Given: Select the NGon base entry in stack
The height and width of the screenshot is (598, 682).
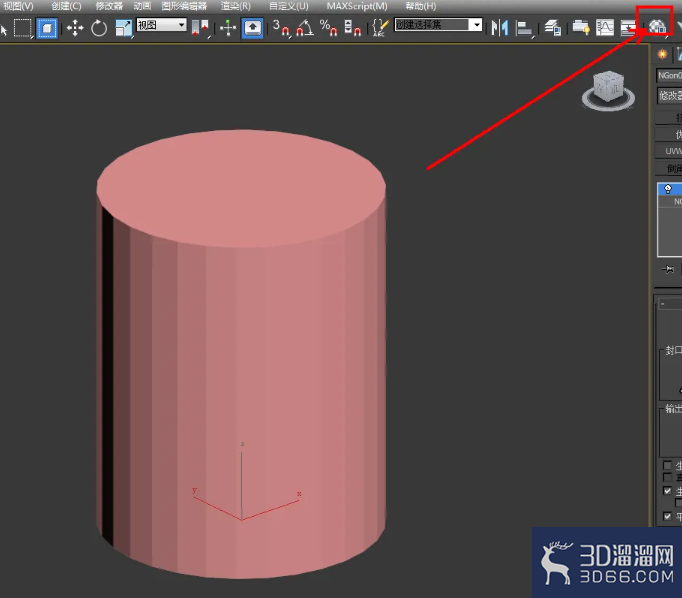Looking at the screenshot, I should (x=670, y=201).
